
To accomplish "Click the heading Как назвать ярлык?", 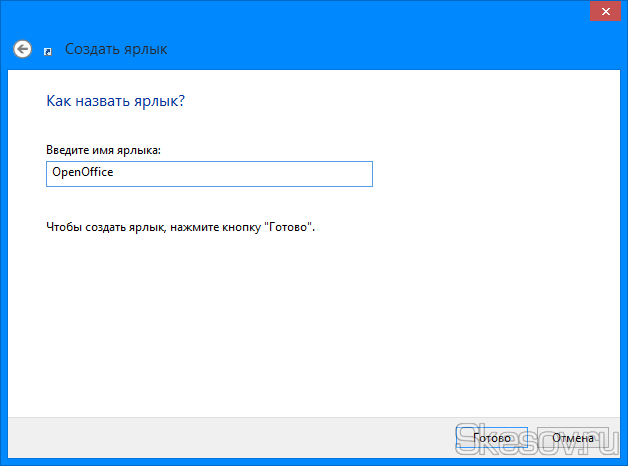I will click(116, 102).
